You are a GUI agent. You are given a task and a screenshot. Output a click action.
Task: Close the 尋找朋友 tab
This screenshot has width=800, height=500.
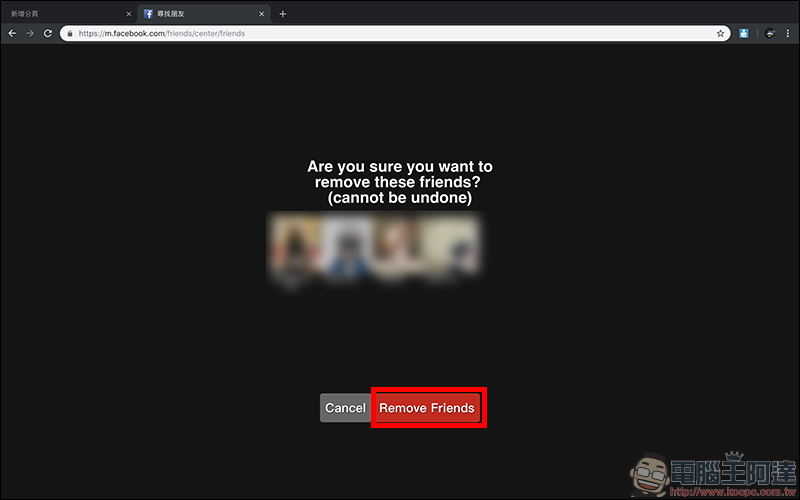pos(262,14)
